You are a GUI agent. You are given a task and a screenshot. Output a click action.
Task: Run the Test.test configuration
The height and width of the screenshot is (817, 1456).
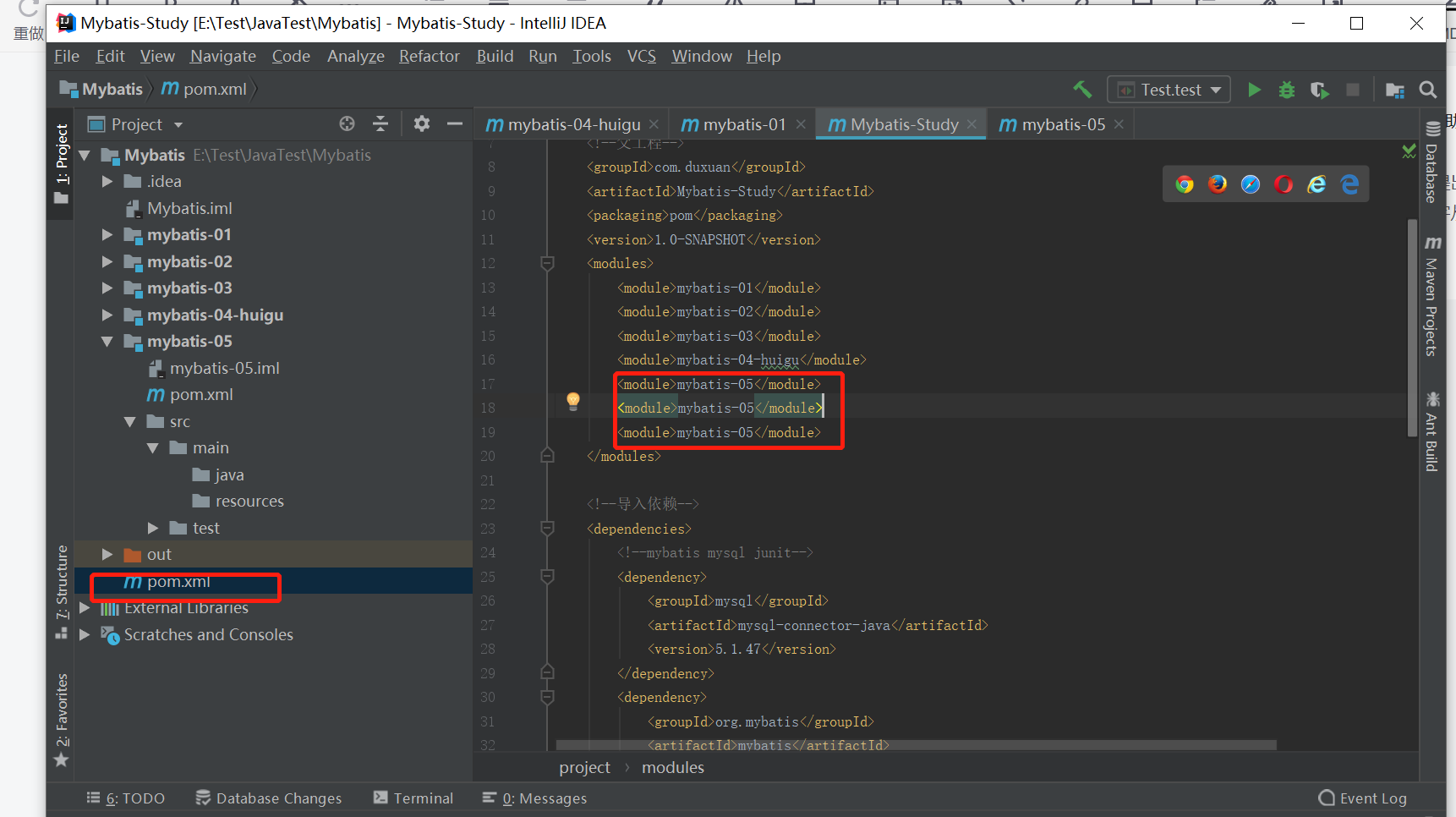tap(1255, 90)
